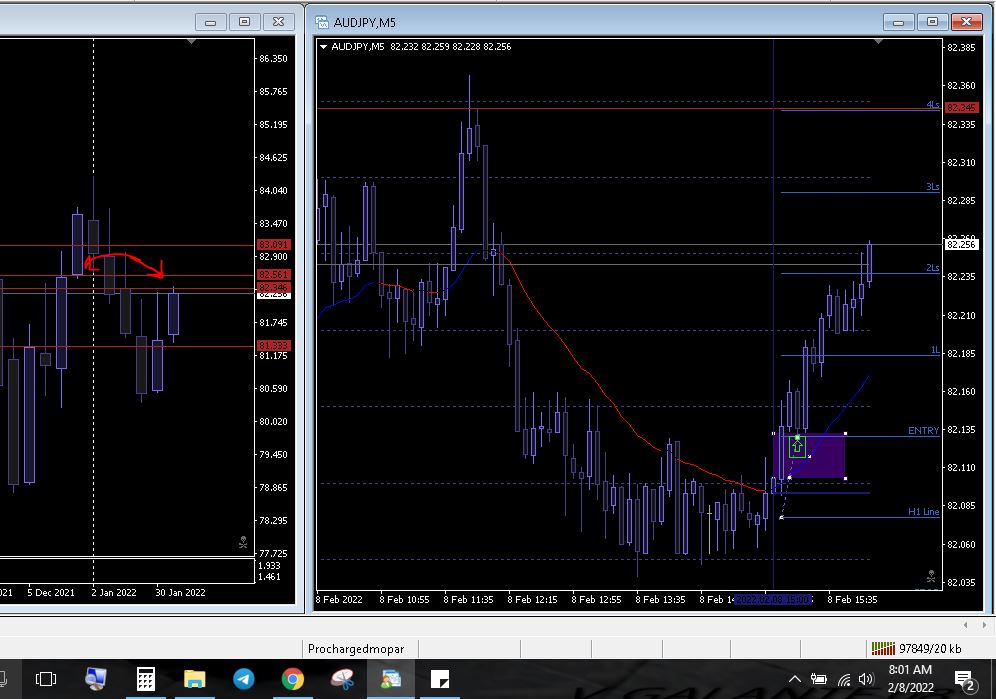Open Telegram from the taskbar
996x699 pixels.
pyautogui.click(x=244, y=679)
